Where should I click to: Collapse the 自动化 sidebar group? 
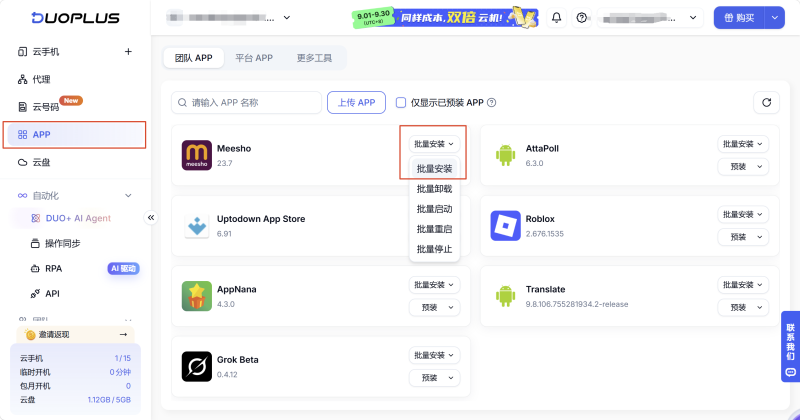coord(128,195)
